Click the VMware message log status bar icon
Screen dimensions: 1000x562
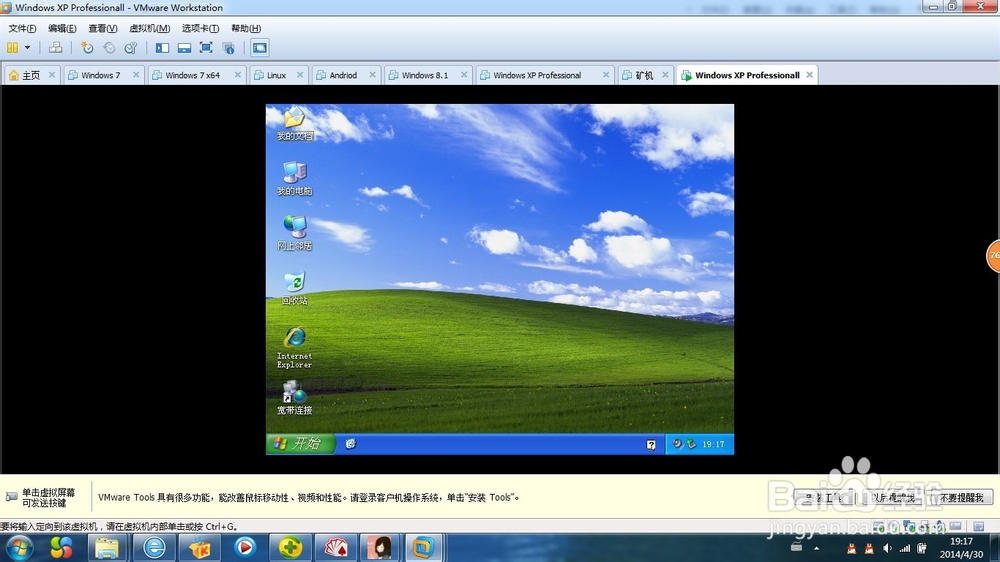(978, 526)
